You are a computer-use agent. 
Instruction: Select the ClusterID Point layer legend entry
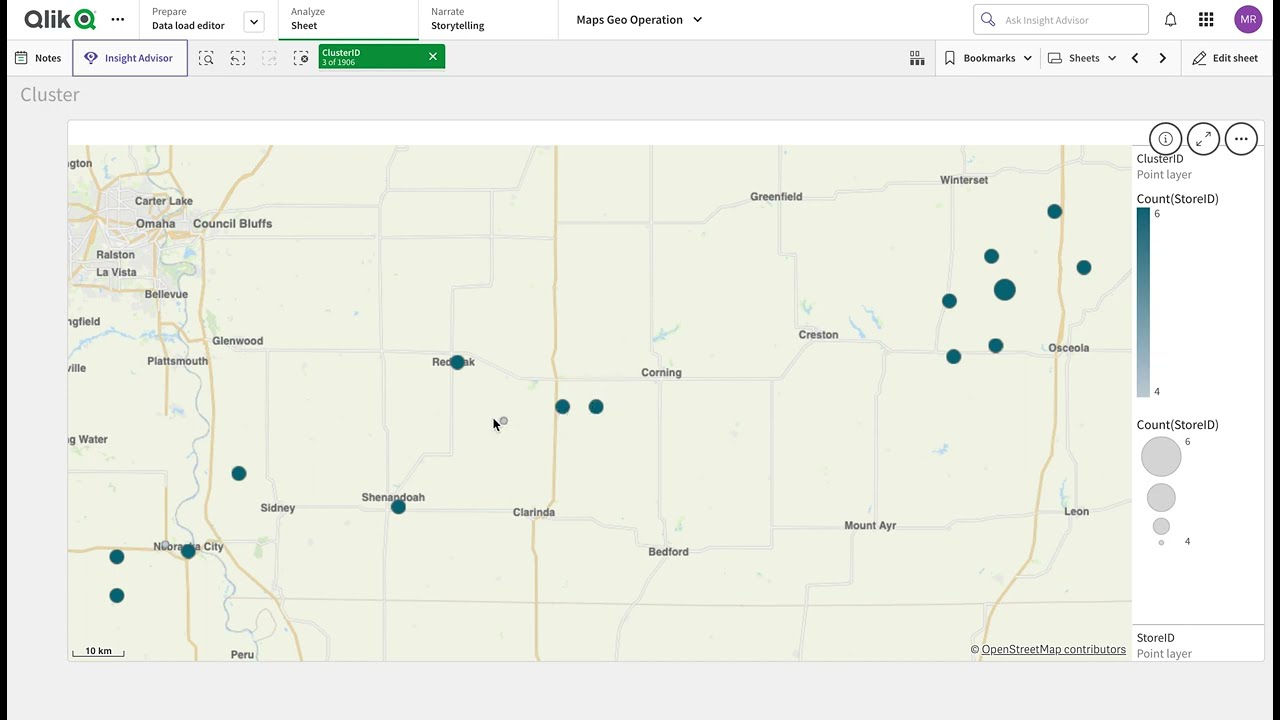tap(1164, 167)
